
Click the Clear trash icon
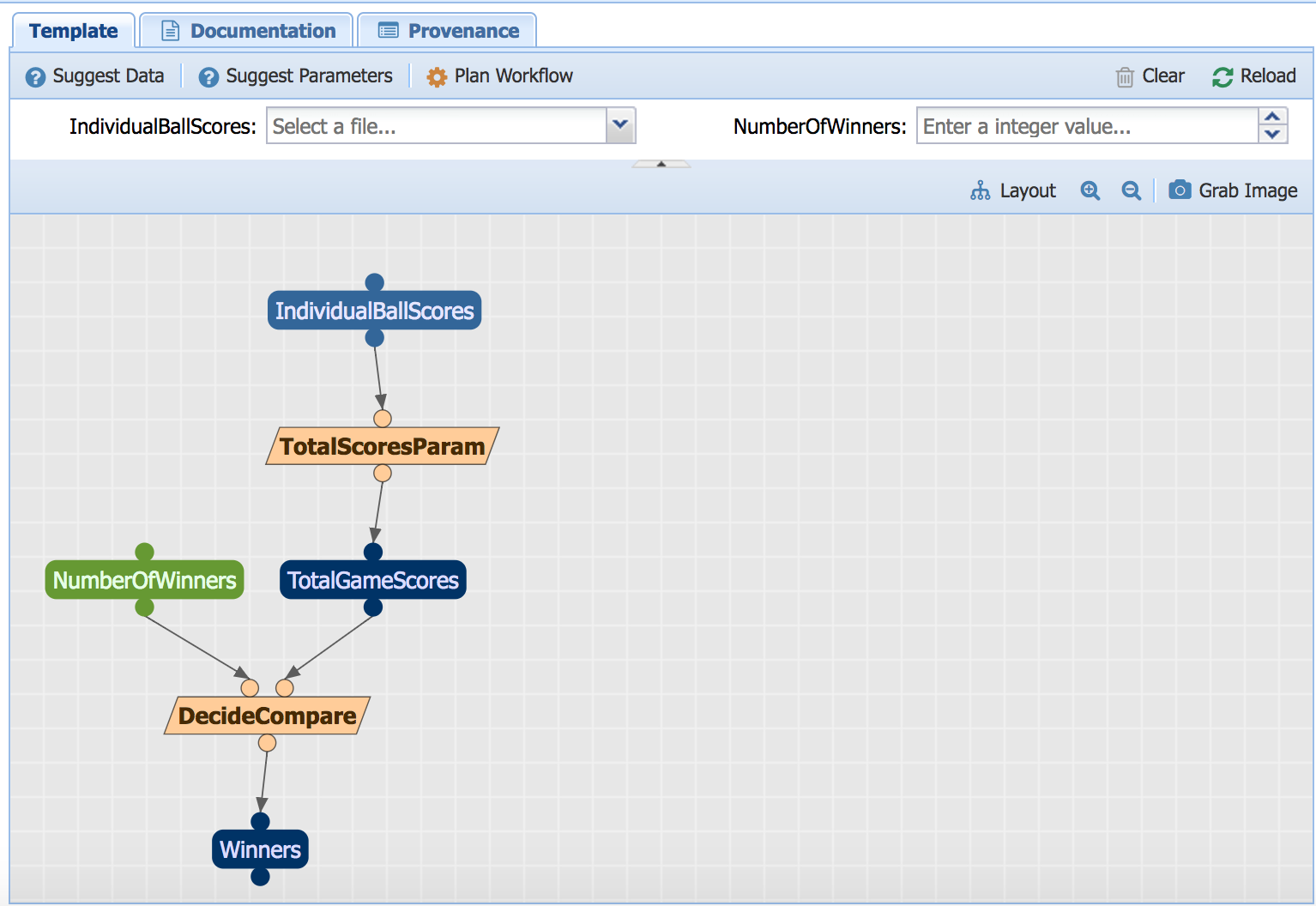click(x=1124, y=77)
